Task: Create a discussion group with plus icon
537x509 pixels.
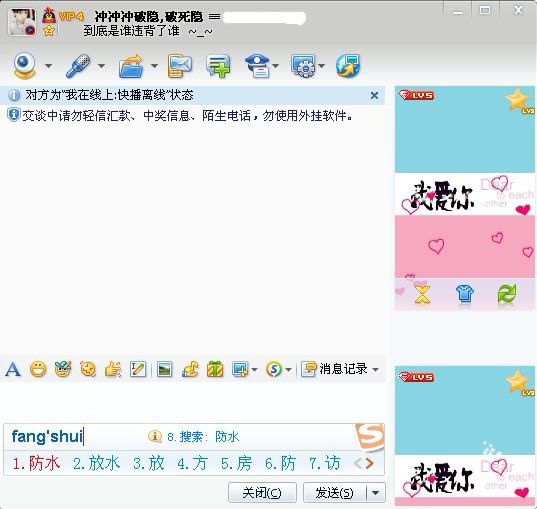Action: (218, 66)
